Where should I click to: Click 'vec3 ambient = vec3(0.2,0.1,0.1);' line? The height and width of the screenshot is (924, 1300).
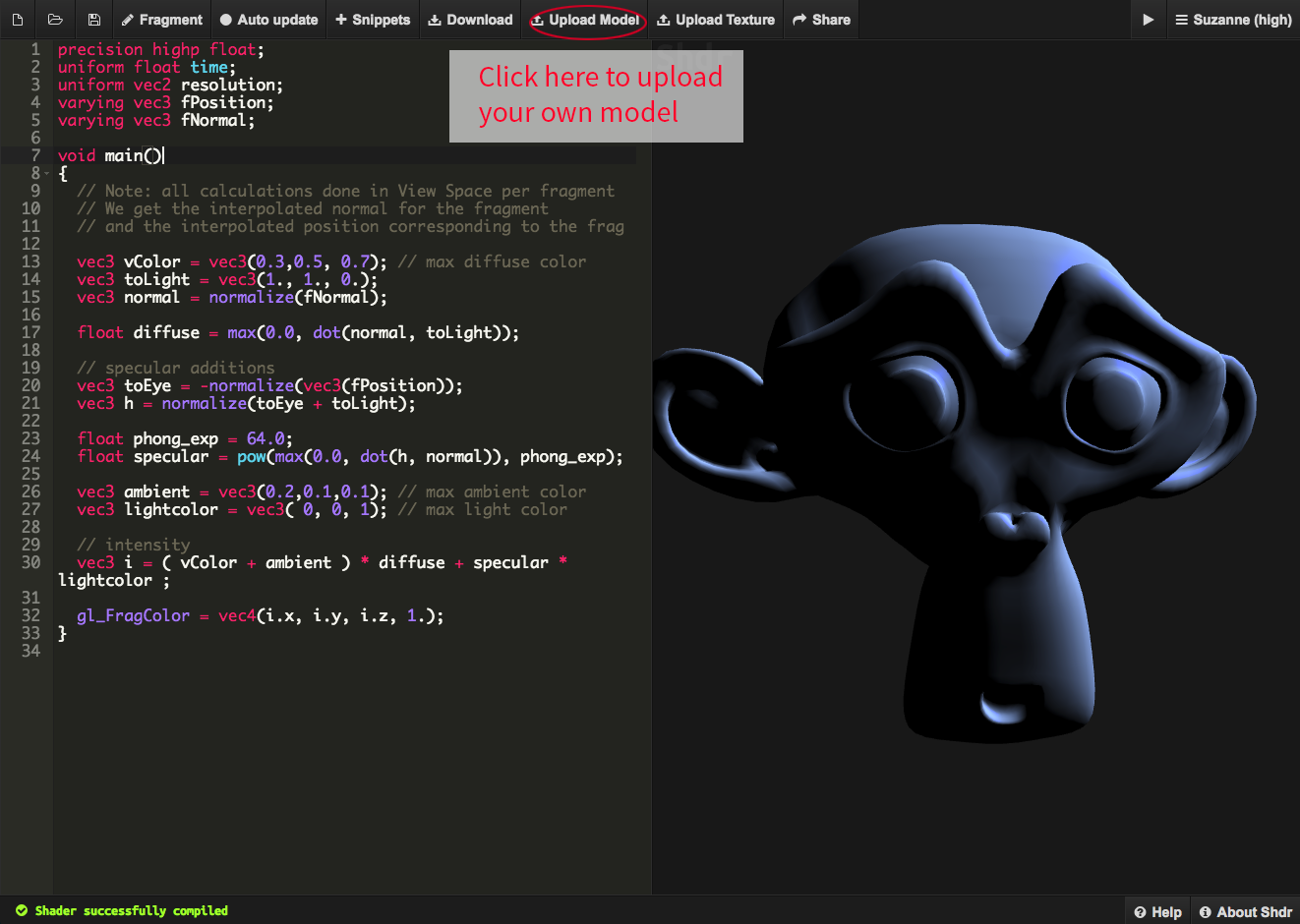(232, 491)
